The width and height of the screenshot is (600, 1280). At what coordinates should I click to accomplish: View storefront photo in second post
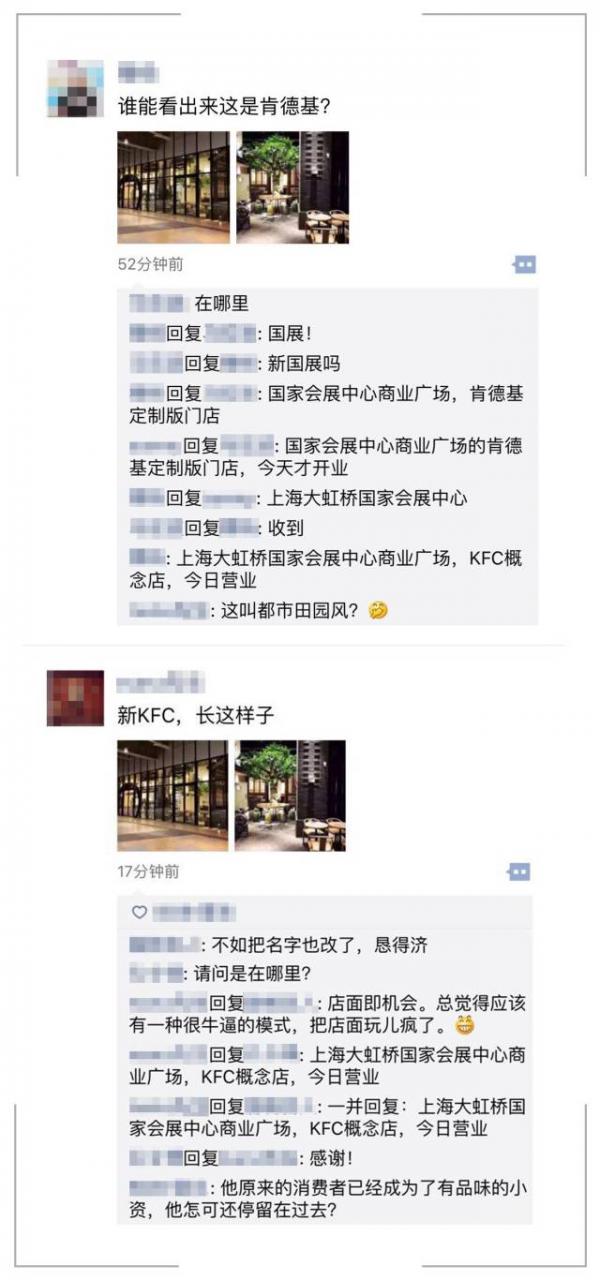172,795
